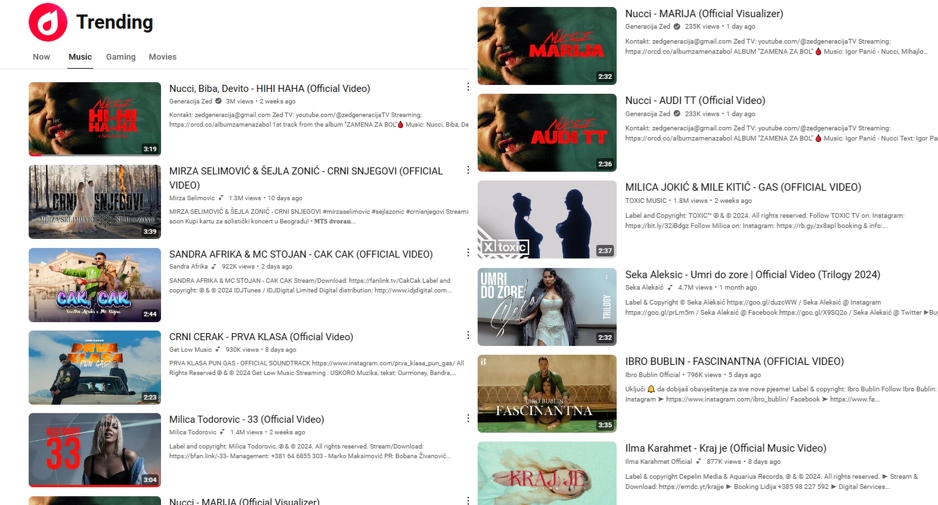Image resolution: width=938 pixels, height=505 pixels.
Task: Open more options for HIHI HAHA video
Action: tap(468, 87)
